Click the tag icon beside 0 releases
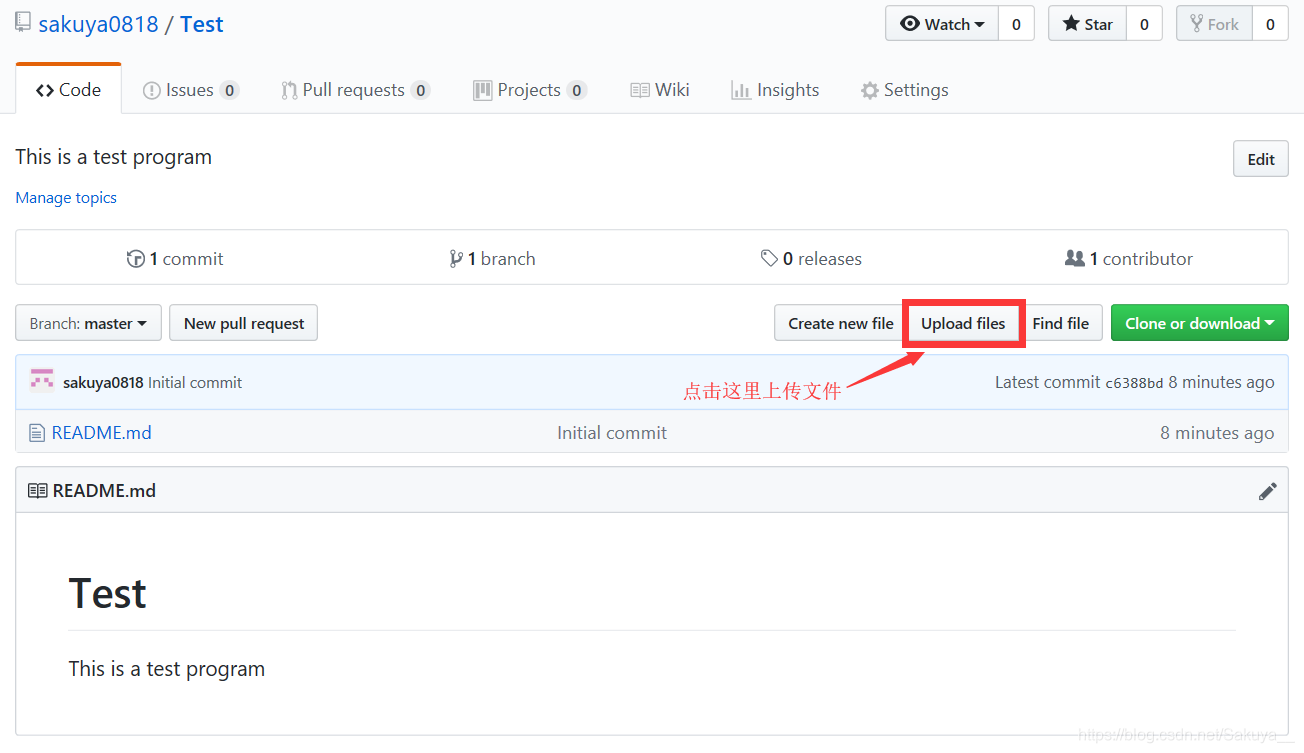Viewport: 1304px width, 753px height. click(769, 259)
